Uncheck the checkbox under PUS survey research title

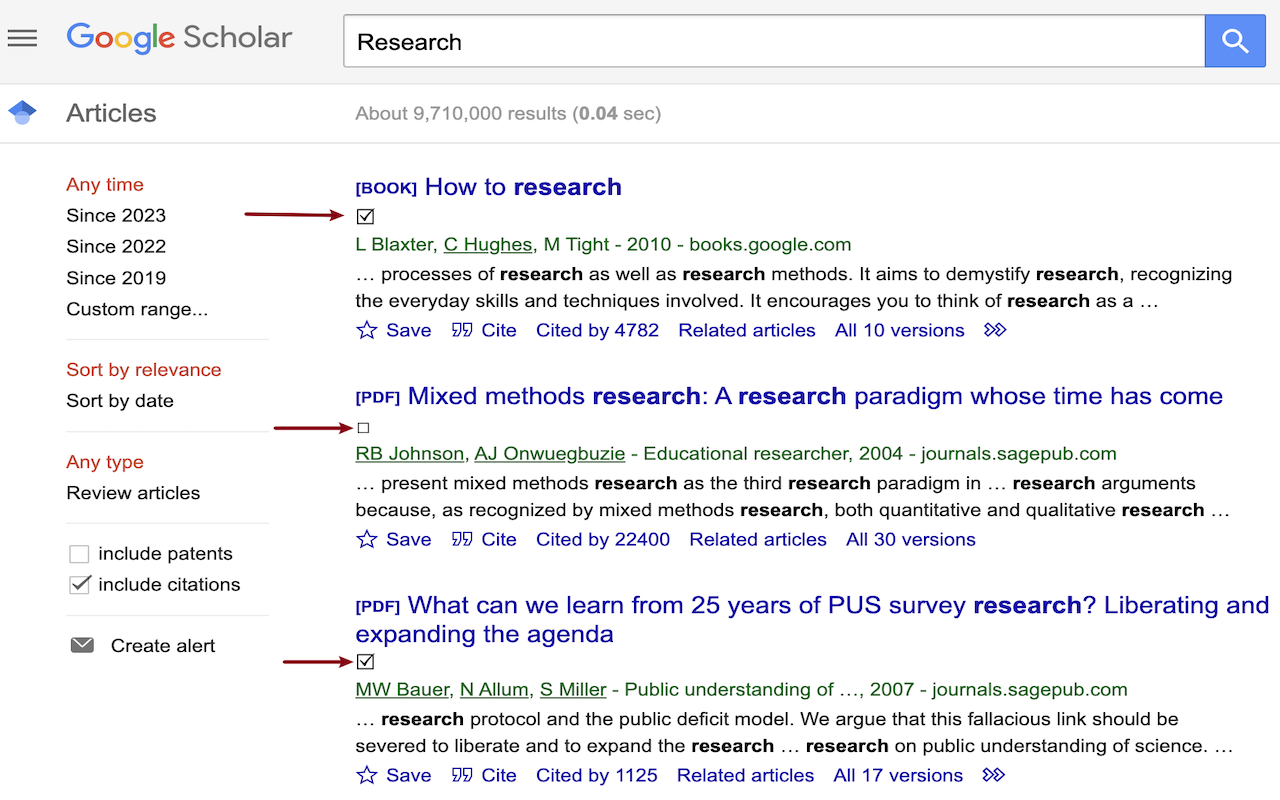365,661
